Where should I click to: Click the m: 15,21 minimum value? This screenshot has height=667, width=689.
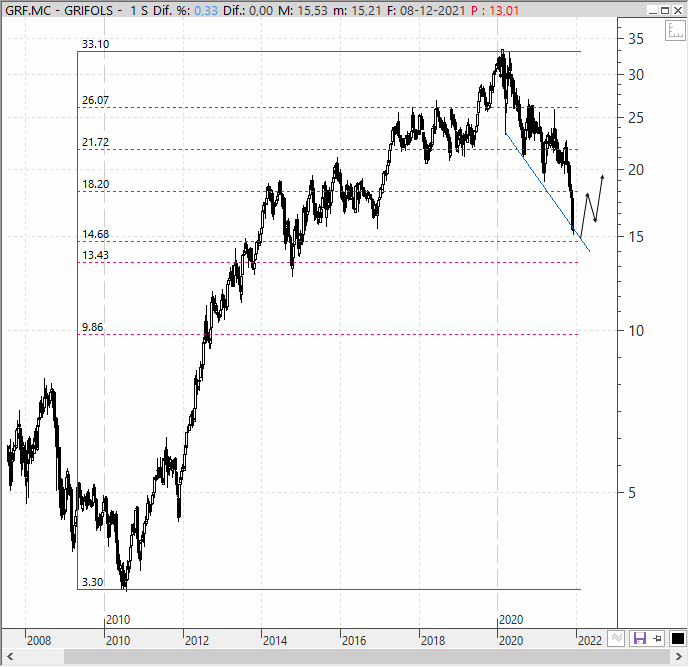[x=357, y=10]
